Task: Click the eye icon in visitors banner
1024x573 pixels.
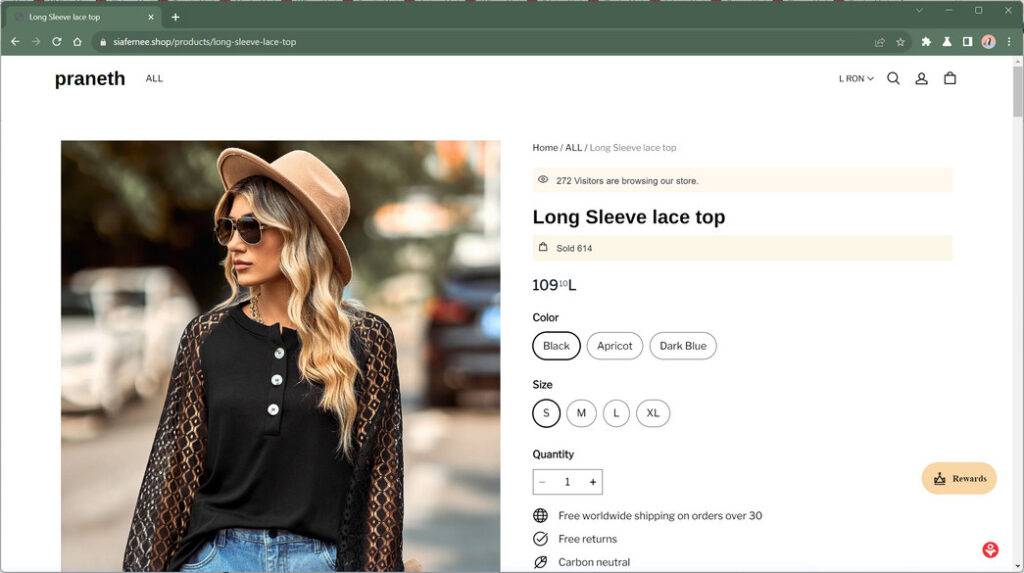Action: tap(543, 180)
